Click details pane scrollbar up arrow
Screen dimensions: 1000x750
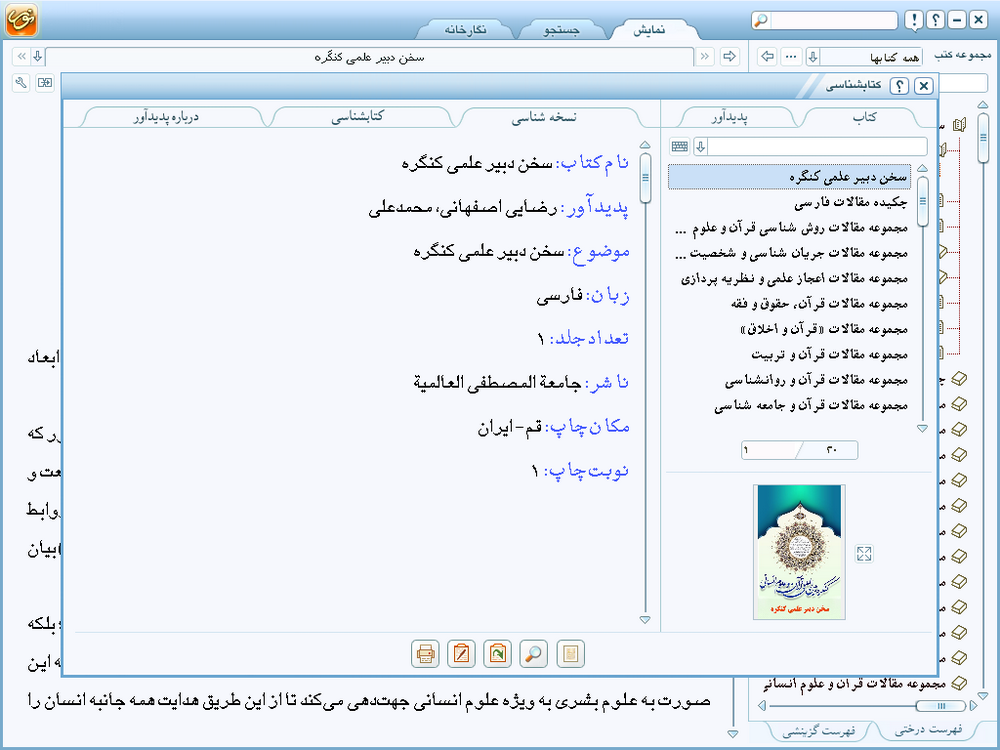(645, 145)
